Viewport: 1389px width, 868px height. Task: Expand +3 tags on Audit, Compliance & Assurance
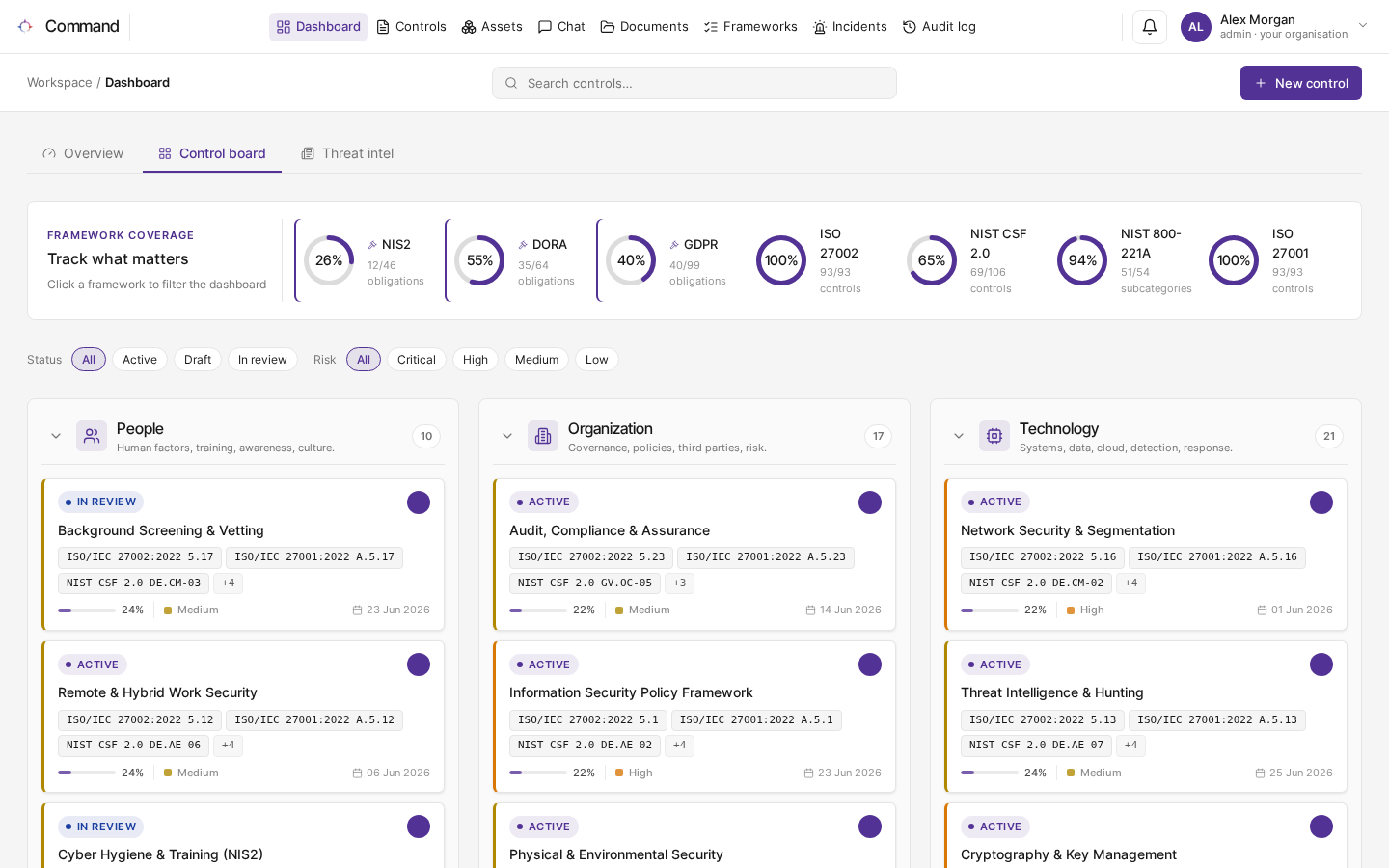680,583
